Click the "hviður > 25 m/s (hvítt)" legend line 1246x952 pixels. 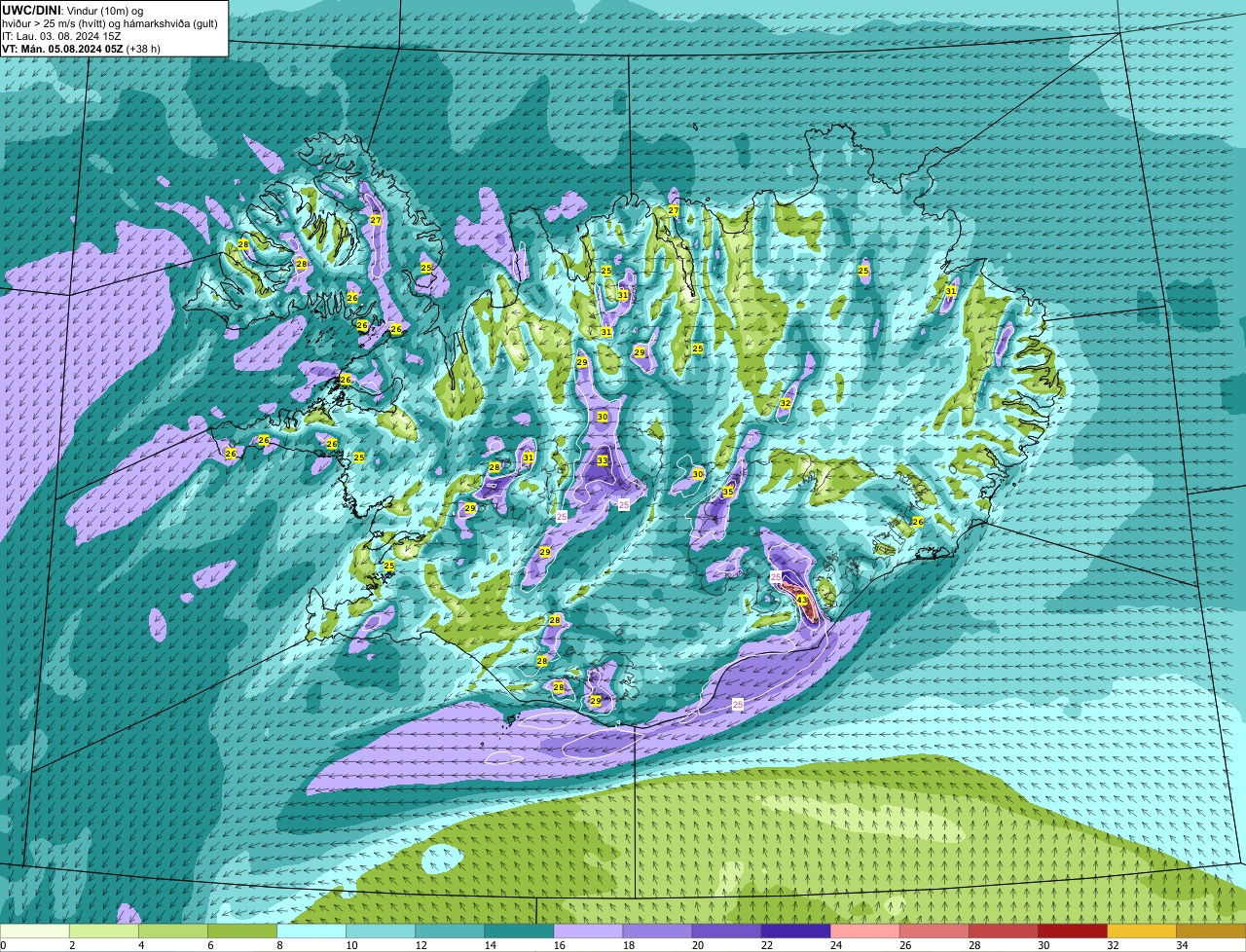click(x=55, y=22)
